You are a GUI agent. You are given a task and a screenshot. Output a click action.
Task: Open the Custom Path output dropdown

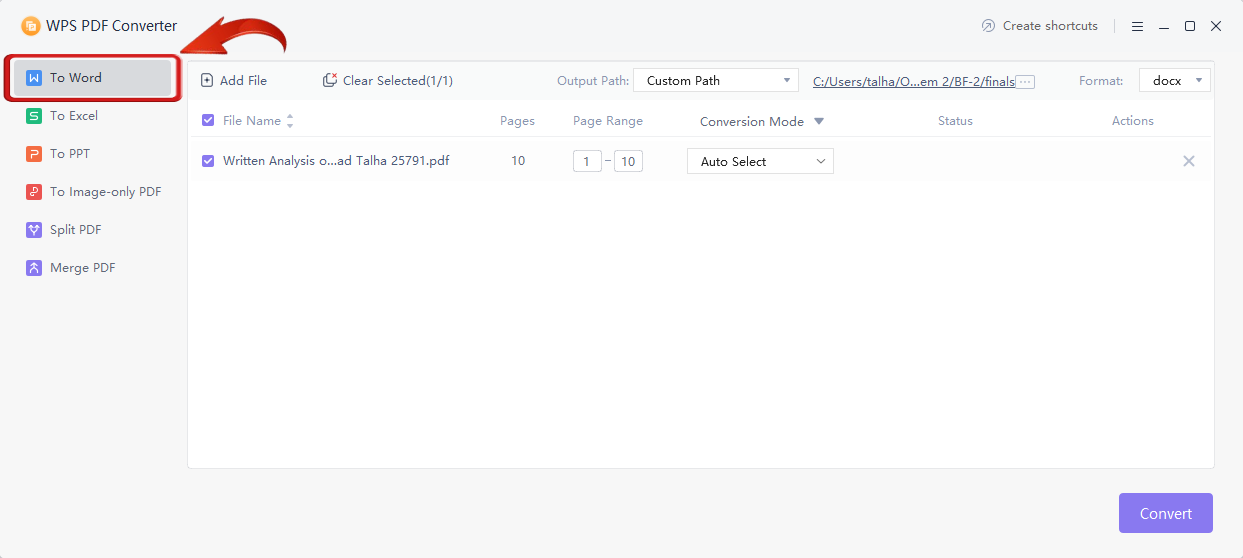point(715,81)
